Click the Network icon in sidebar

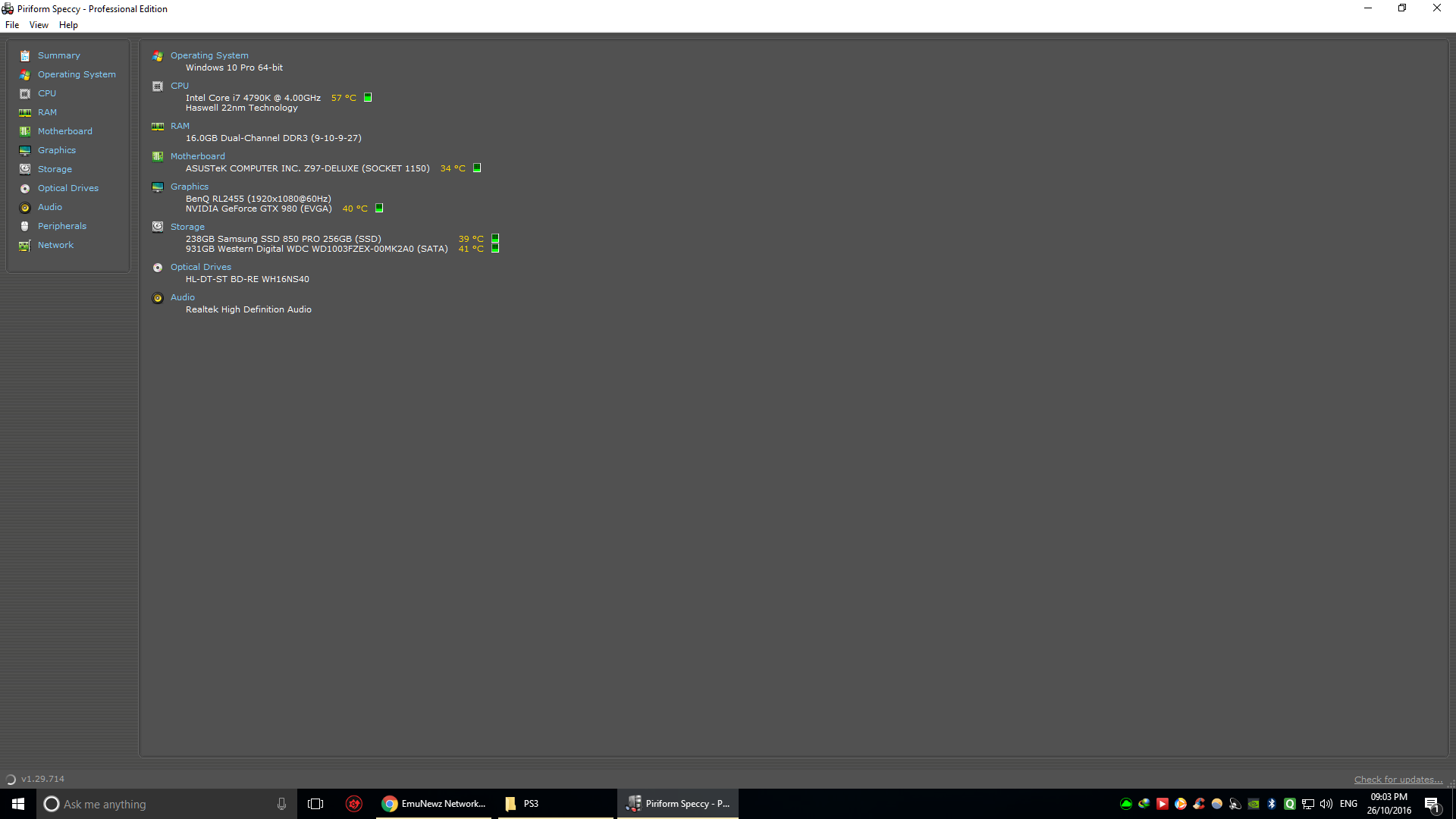pyautogui.click(x=25, y=246)
